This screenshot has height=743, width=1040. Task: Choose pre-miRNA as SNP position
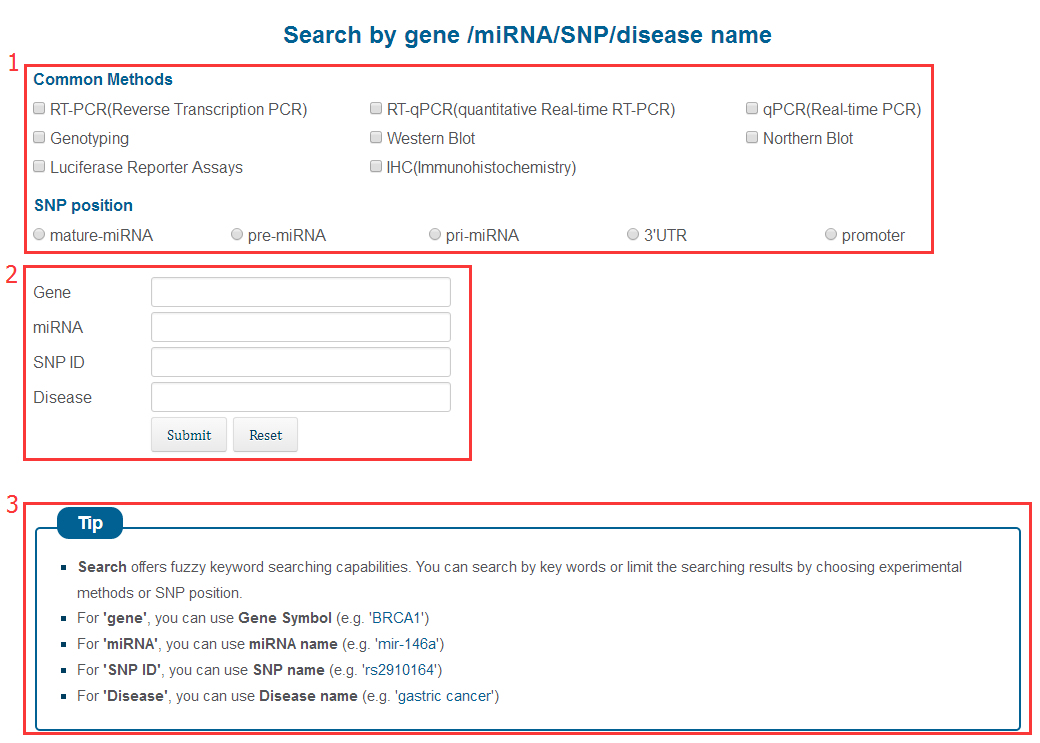[x=237, y=235]
